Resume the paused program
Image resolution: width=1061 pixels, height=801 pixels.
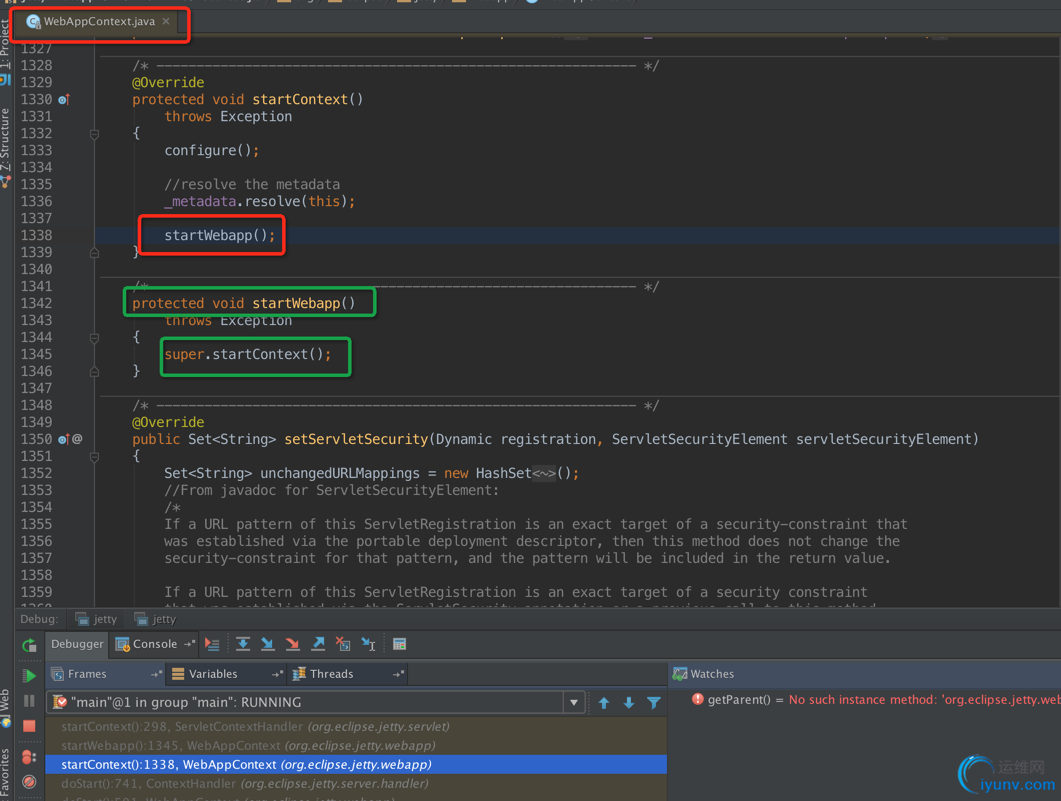(29, 675)
